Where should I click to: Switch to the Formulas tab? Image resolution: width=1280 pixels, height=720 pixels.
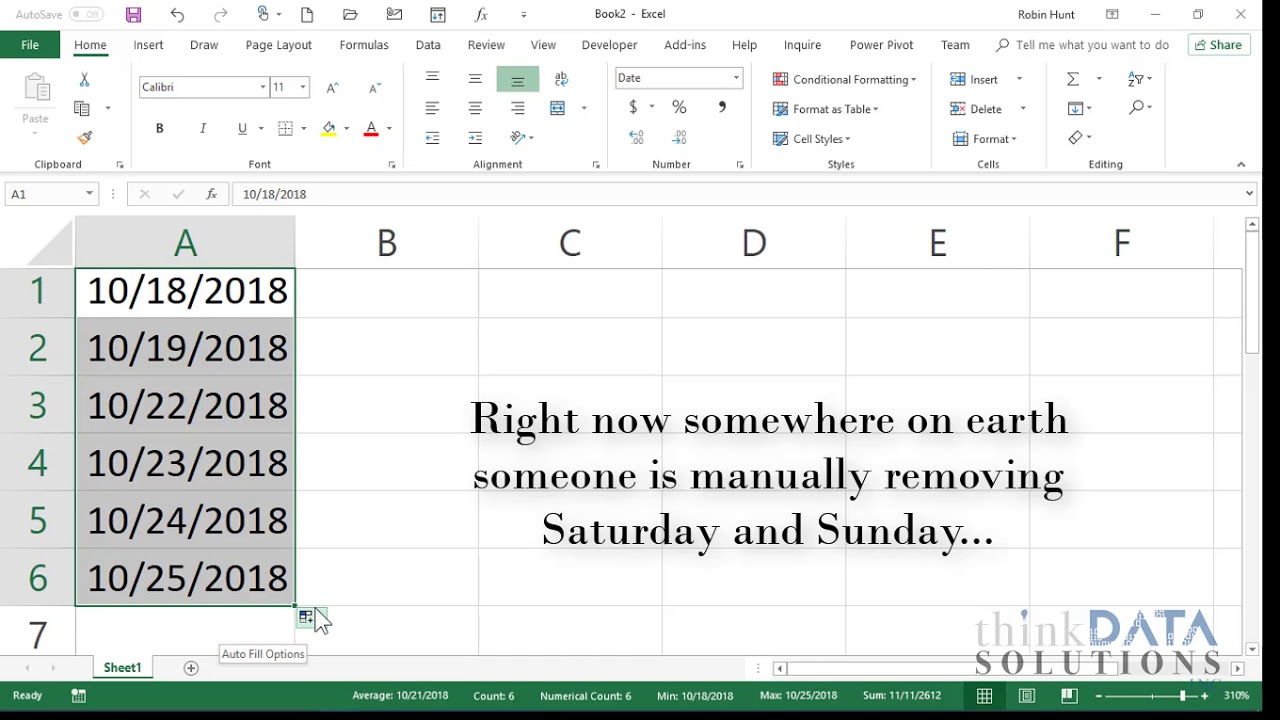(364, 45)
